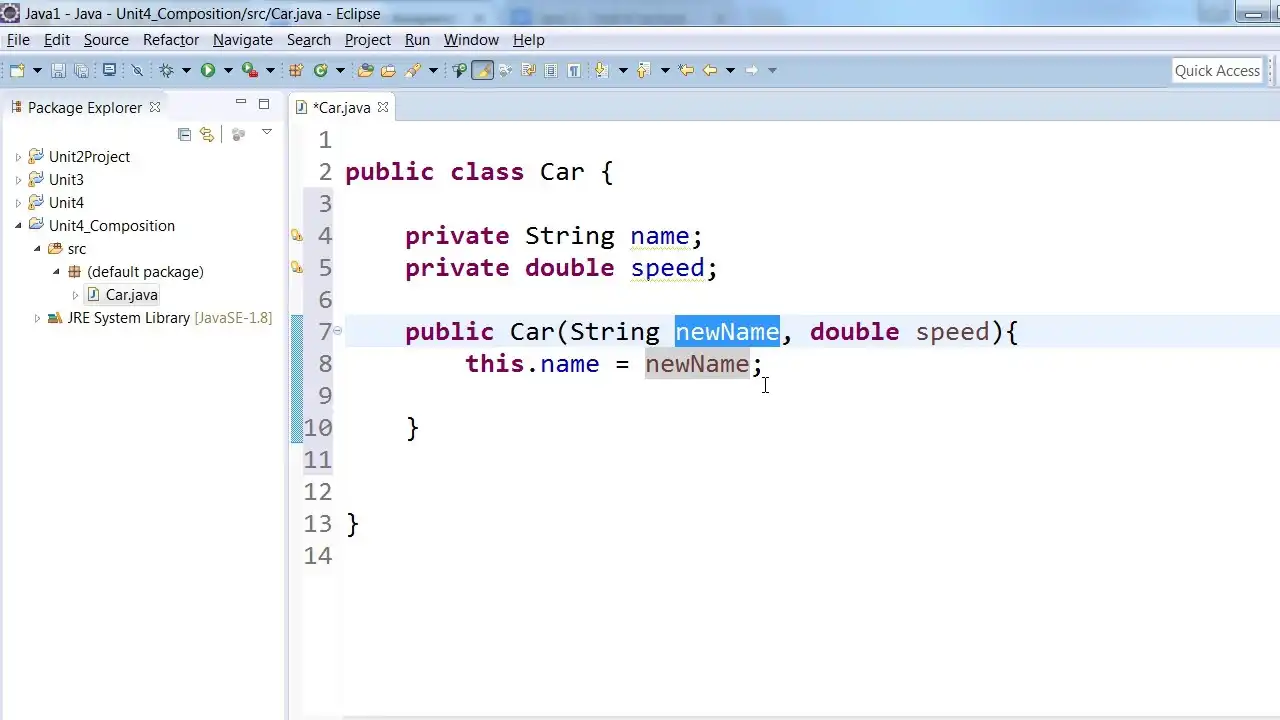This screenshot has width=1280, height=720.
Task: Start debugging with the Debug icon
Action: tap(166, 70)
